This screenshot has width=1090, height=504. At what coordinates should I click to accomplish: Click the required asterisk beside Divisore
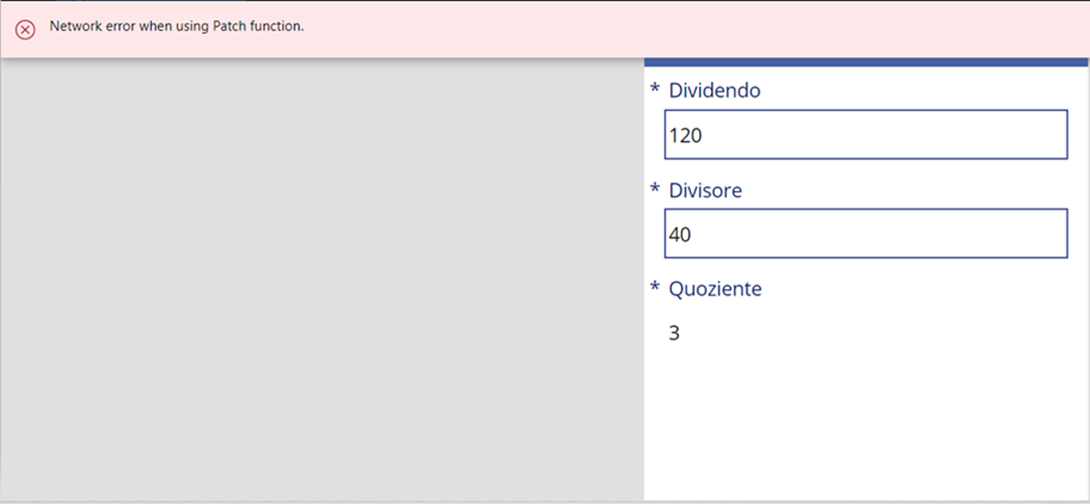pyautogui.click(x=655, y=190)
